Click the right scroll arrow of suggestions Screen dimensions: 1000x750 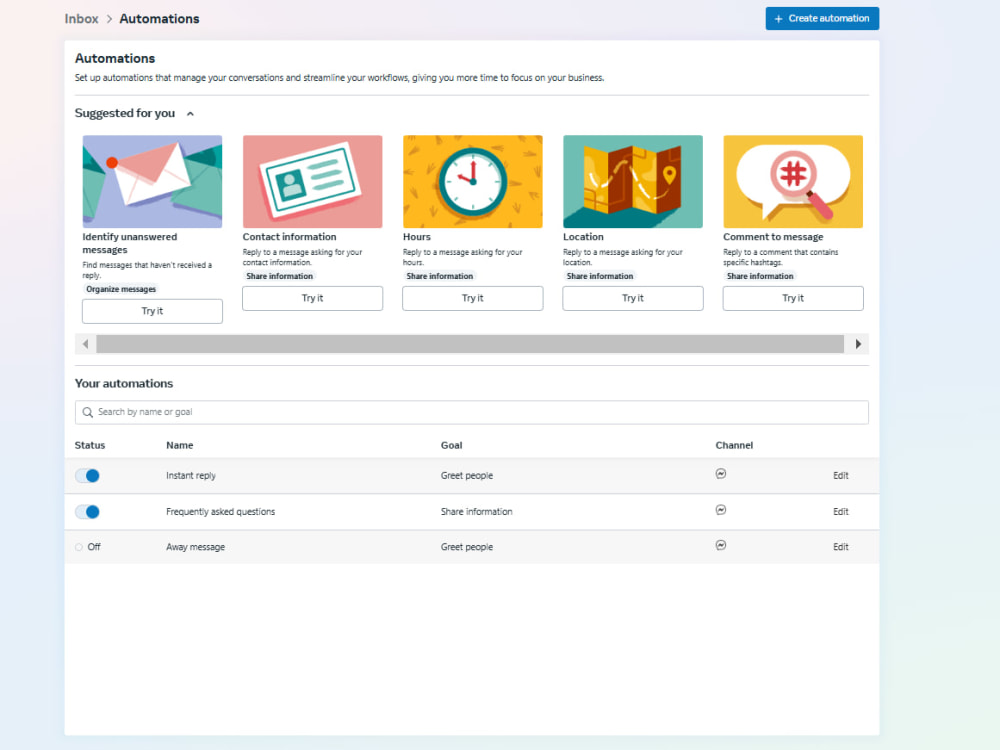point(858,344)
